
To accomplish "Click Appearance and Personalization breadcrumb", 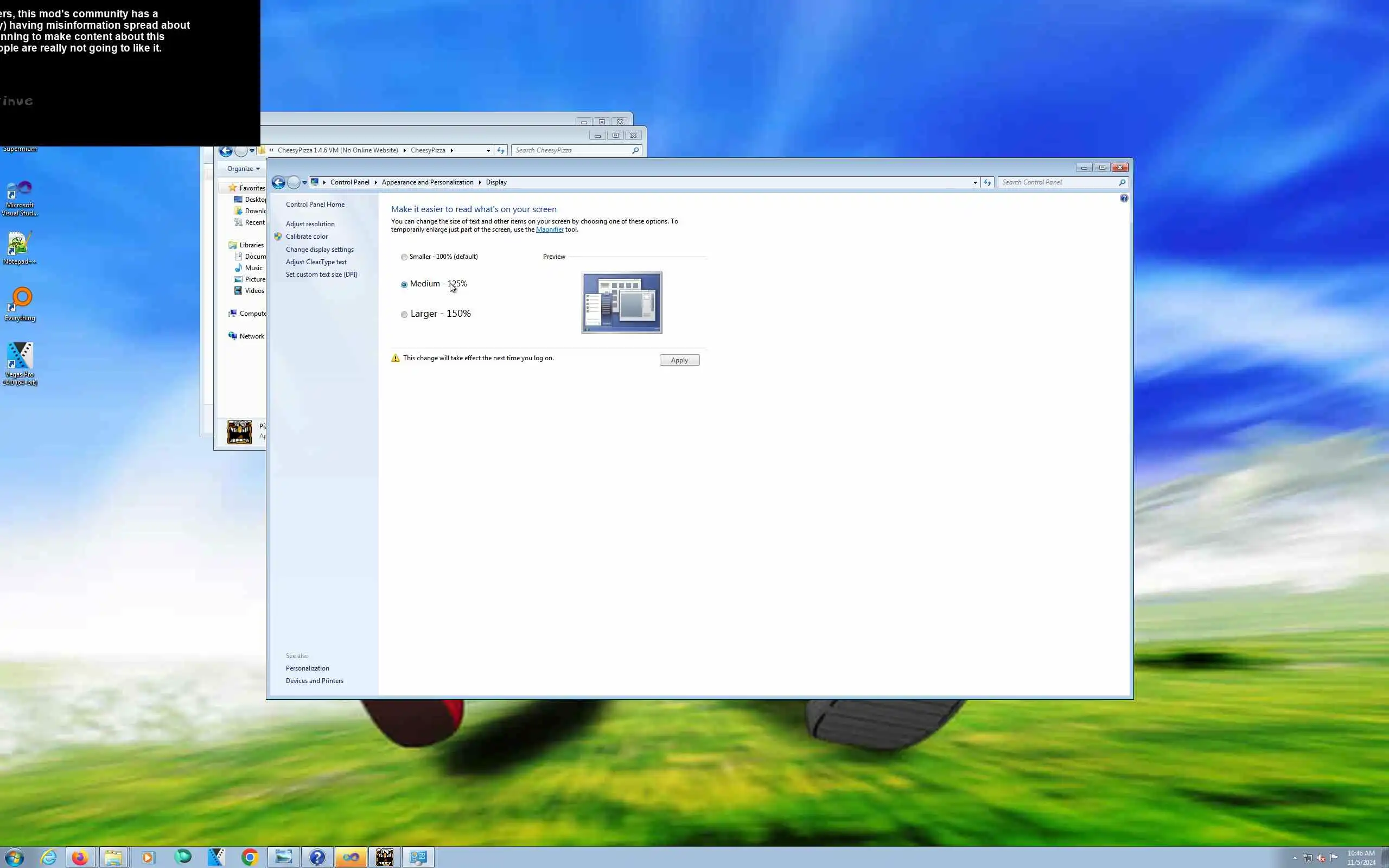I will pyautogui.click(x=427, y=183).
